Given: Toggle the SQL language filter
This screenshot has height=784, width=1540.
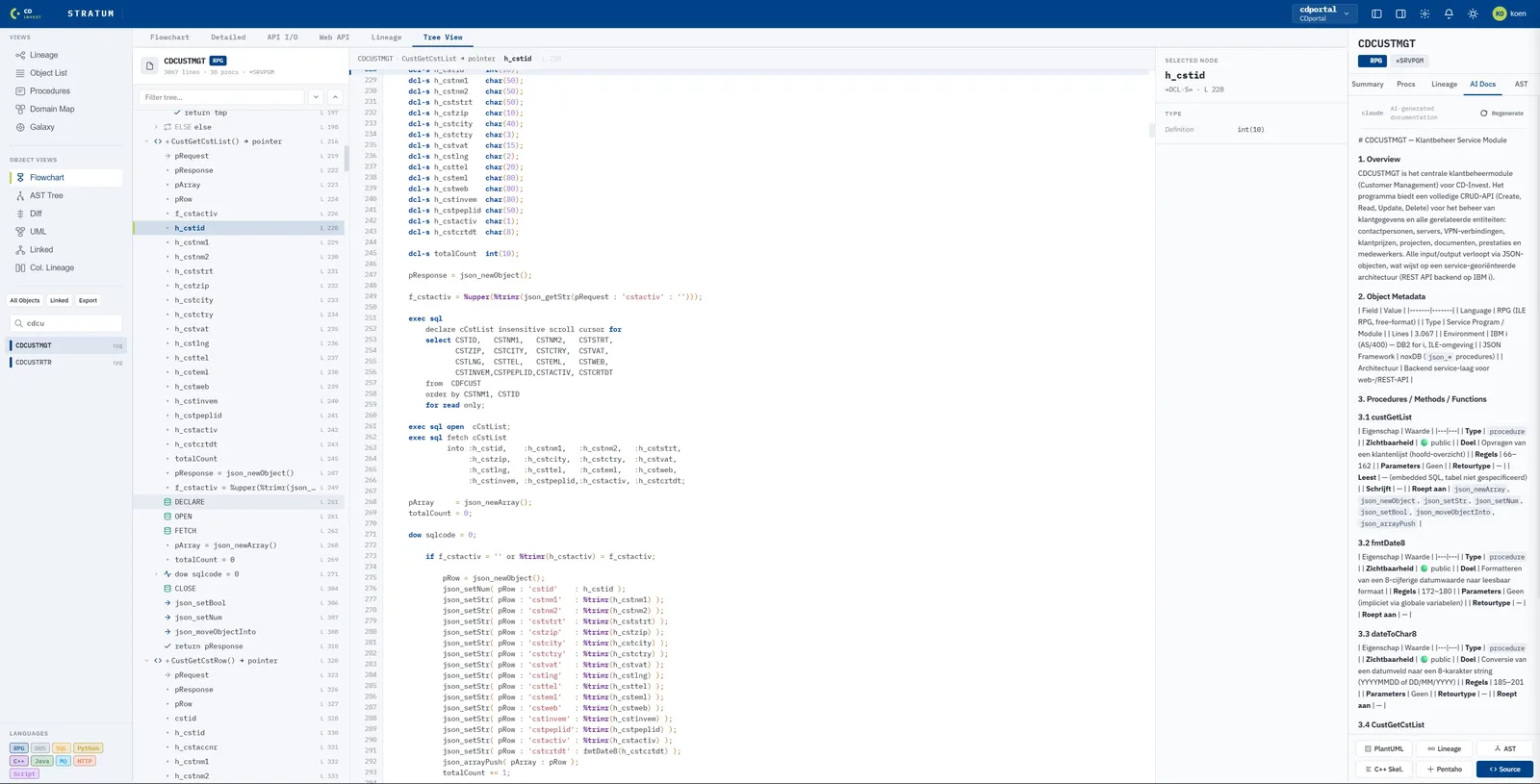Looking at the screenshot, I should click(61, 748).
